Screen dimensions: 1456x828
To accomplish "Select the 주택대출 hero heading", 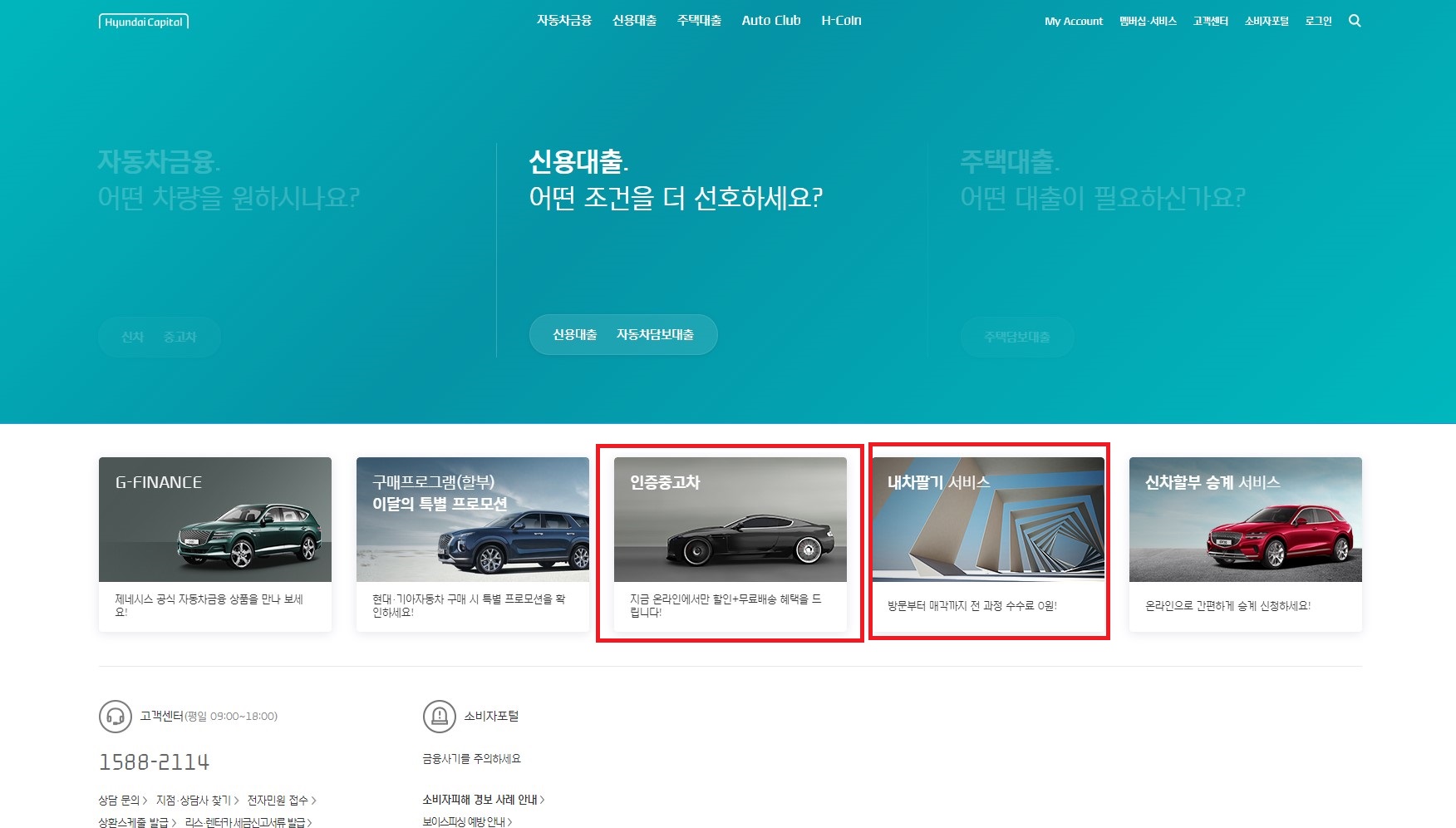I will (x=1011, y=161).
